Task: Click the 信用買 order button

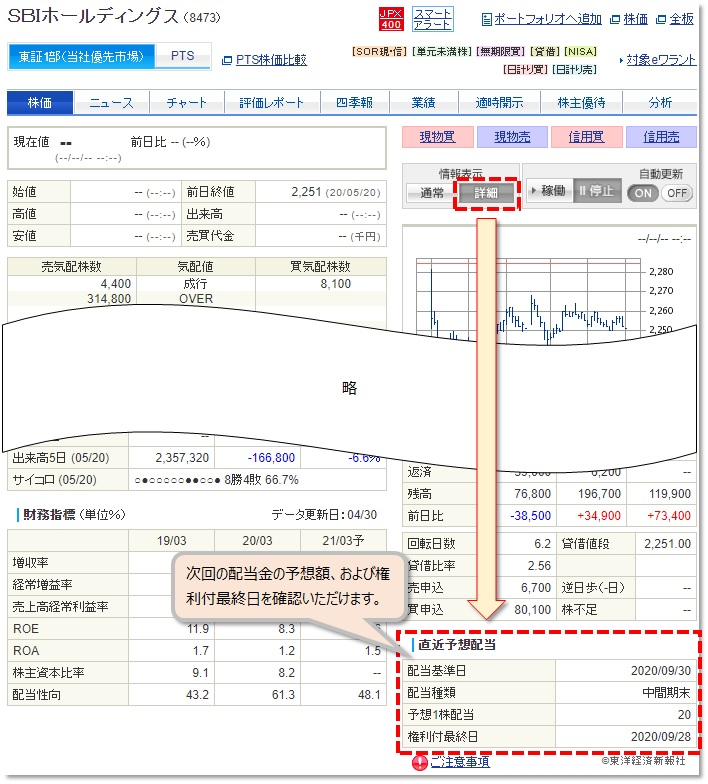Action: (x=586, y=136)
